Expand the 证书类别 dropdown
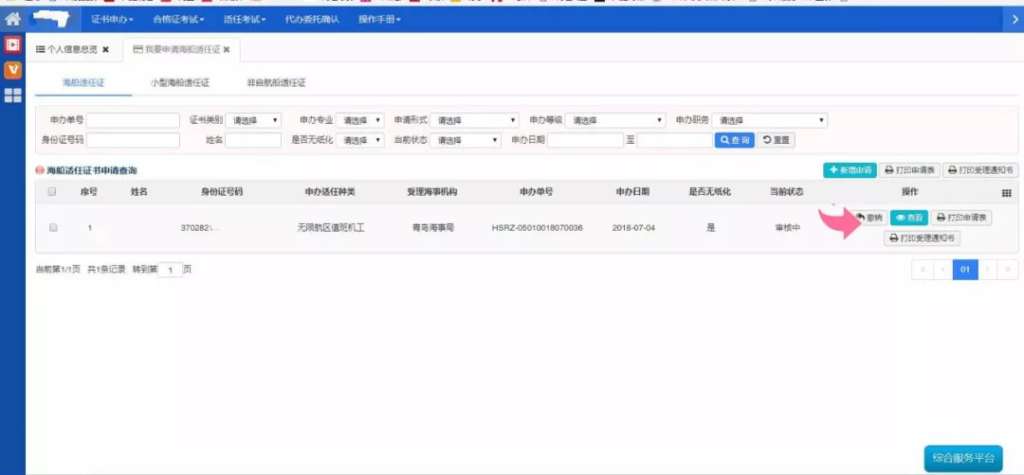1024x475 pixels. (253, 120)
